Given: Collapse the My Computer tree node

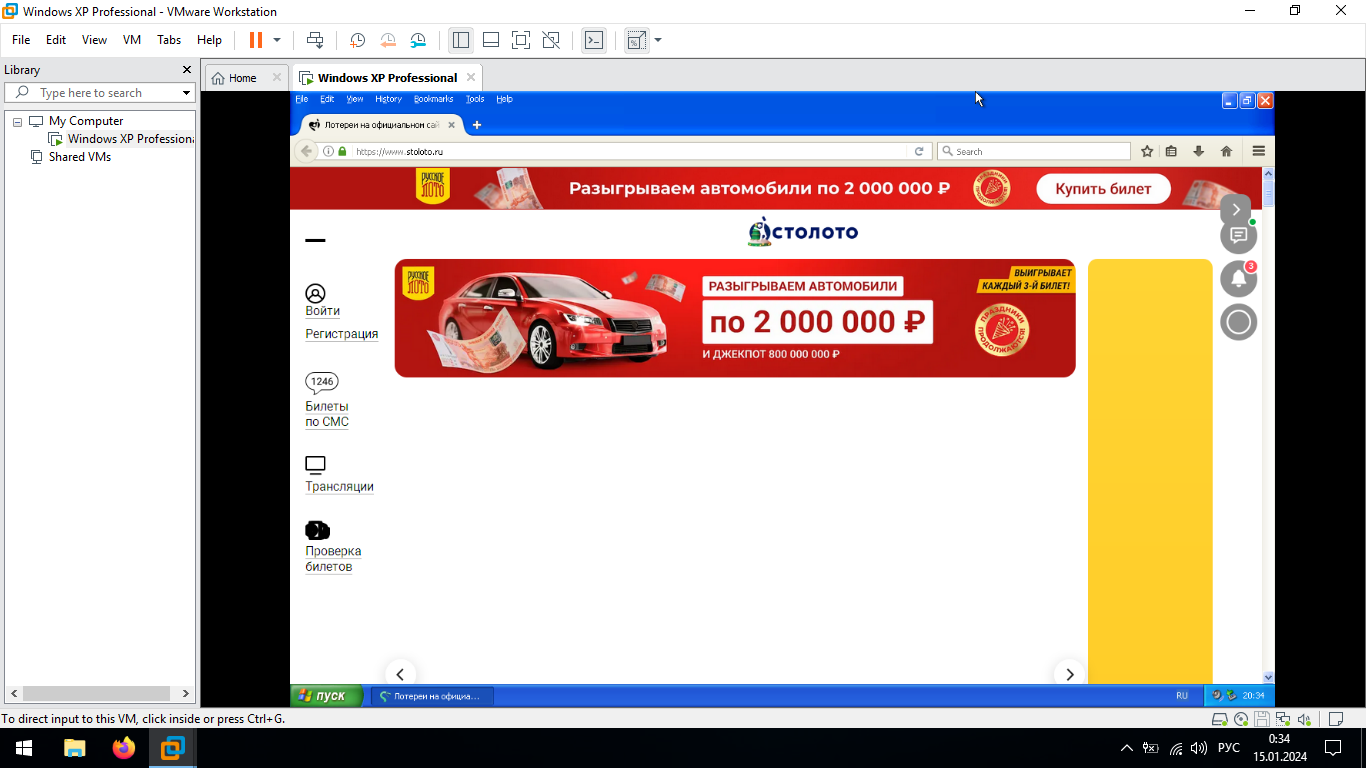Looking at the screenshot, I should click(17, 121).
